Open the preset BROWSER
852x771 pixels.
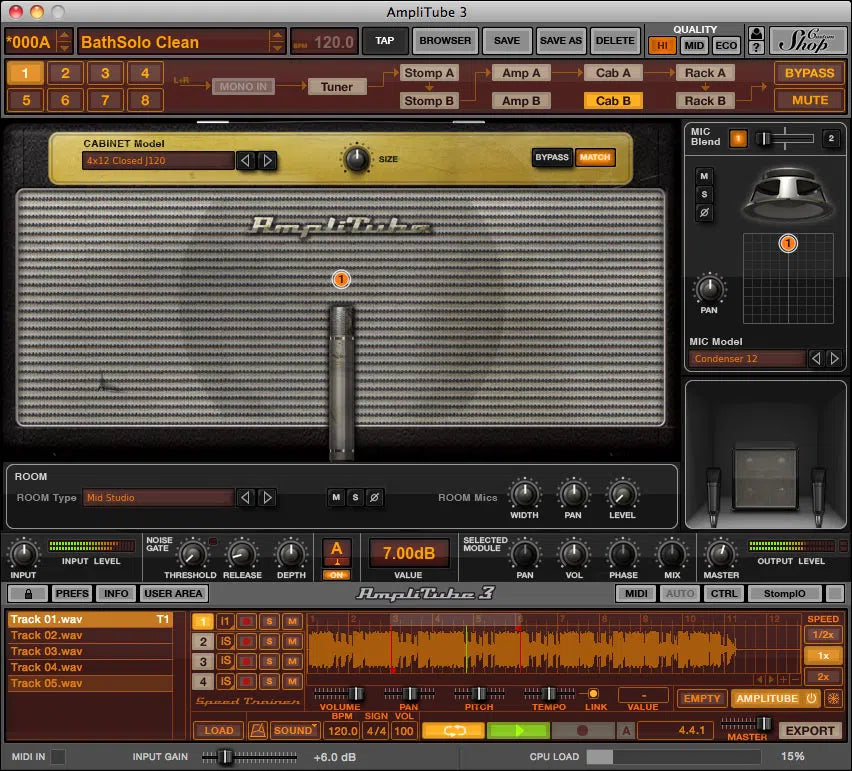(x=445, y=41)
